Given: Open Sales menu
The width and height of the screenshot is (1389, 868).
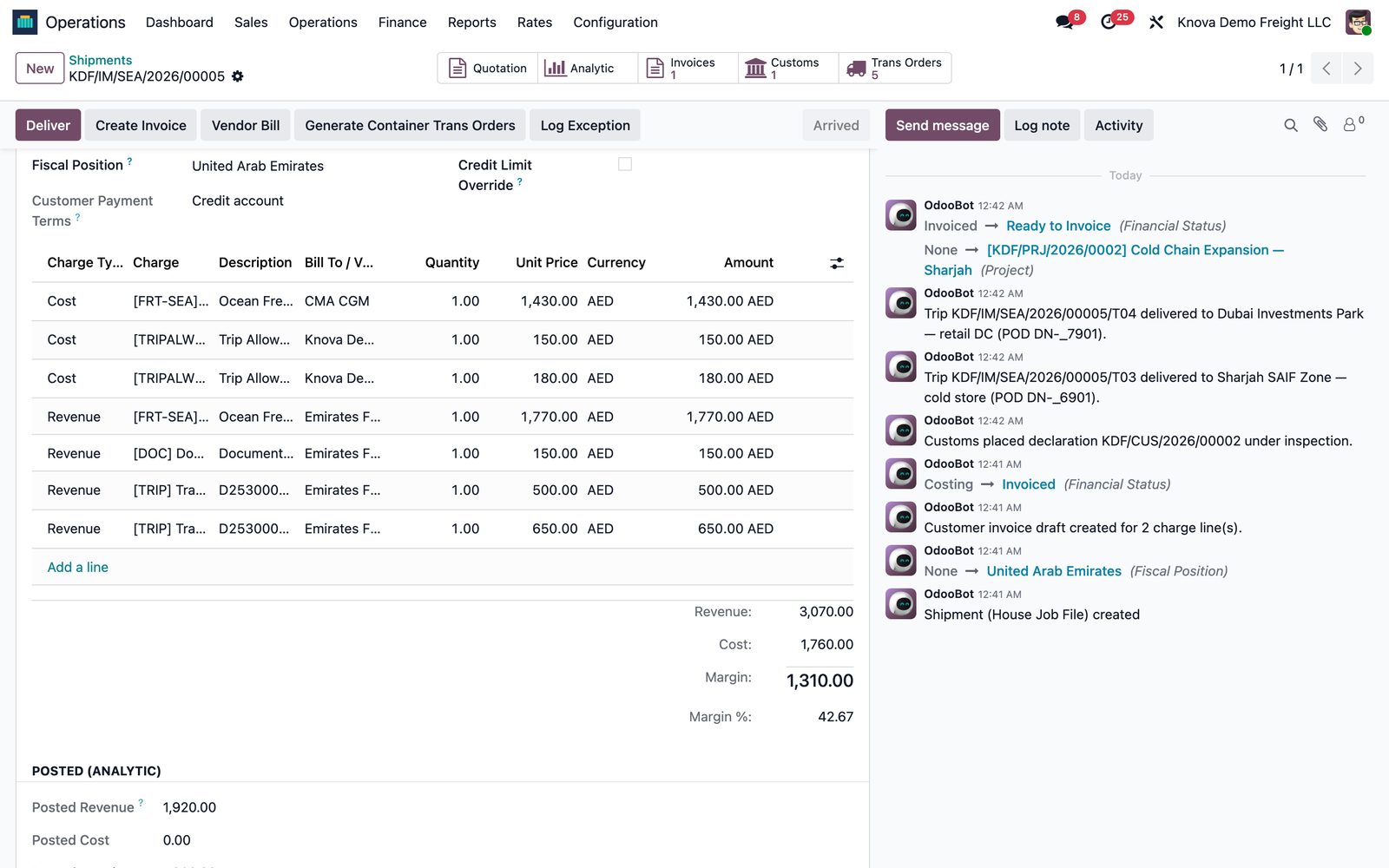Looking at the screenshot, I should coord(251,23).
